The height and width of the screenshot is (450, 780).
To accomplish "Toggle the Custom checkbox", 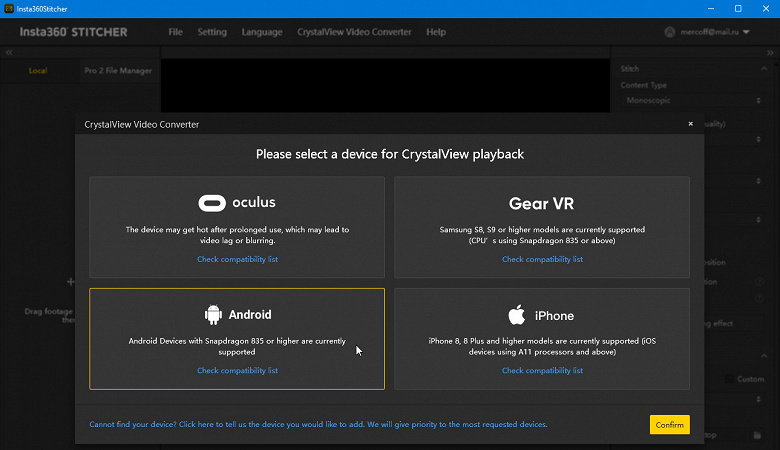I will click(730, 379).
